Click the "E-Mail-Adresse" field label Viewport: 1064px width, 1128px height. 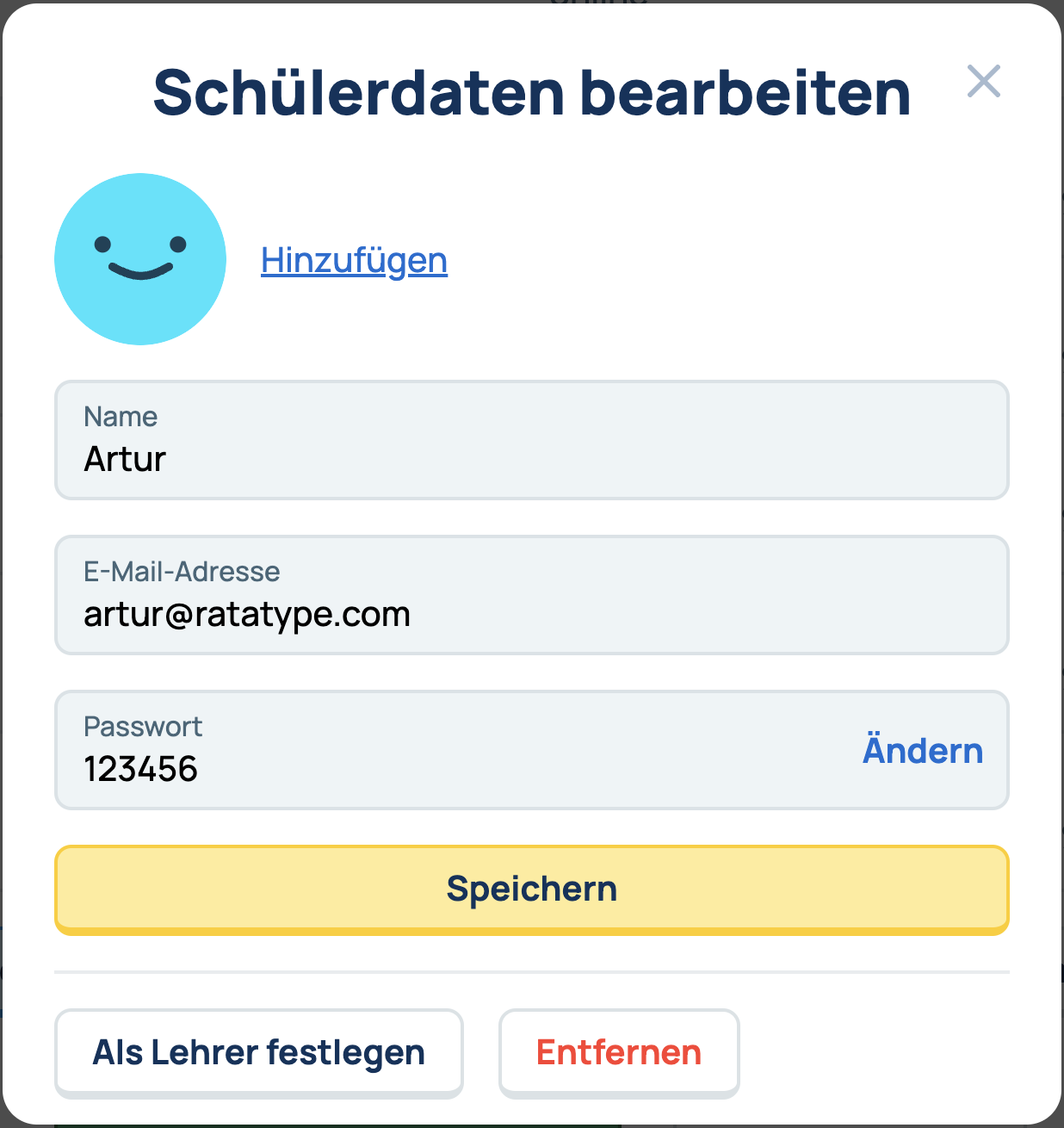(x=182, y=572)
